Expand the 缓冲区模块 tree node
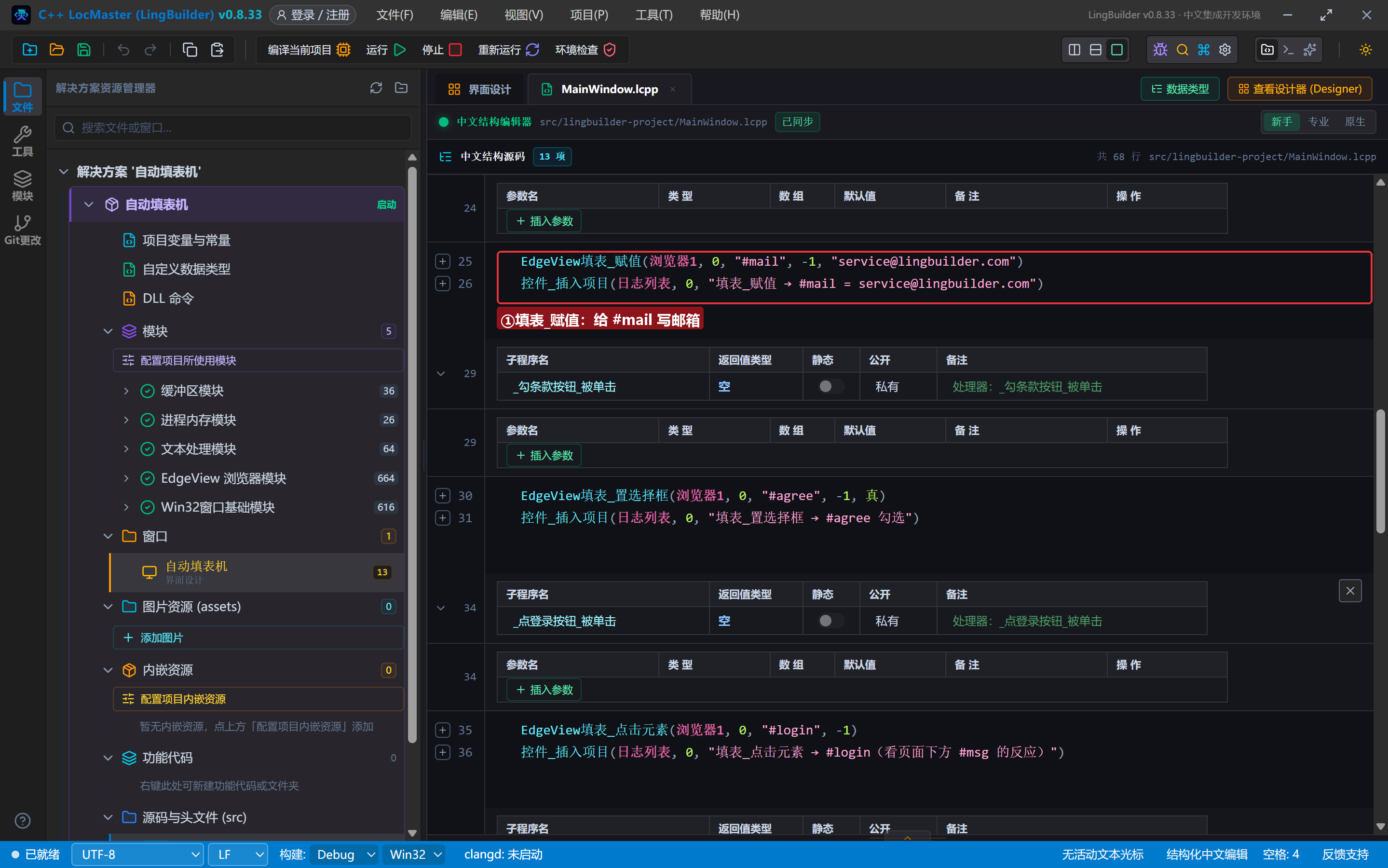1388x868 pixels. pos(126,391)
